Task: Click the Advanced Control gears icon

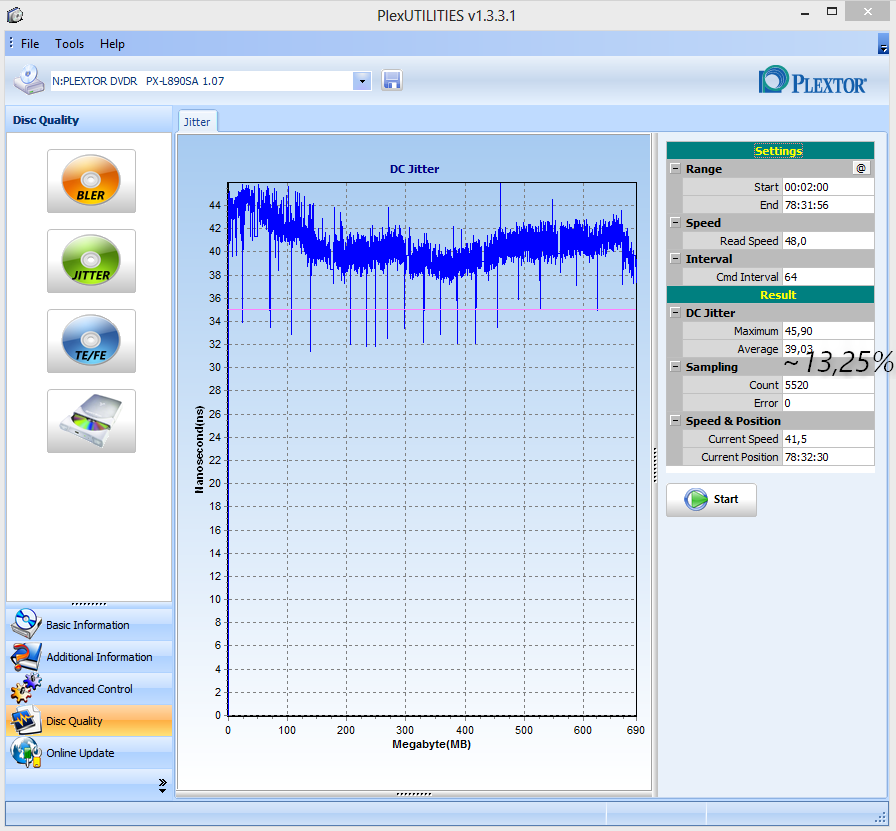Action: [x=25, y=689]
